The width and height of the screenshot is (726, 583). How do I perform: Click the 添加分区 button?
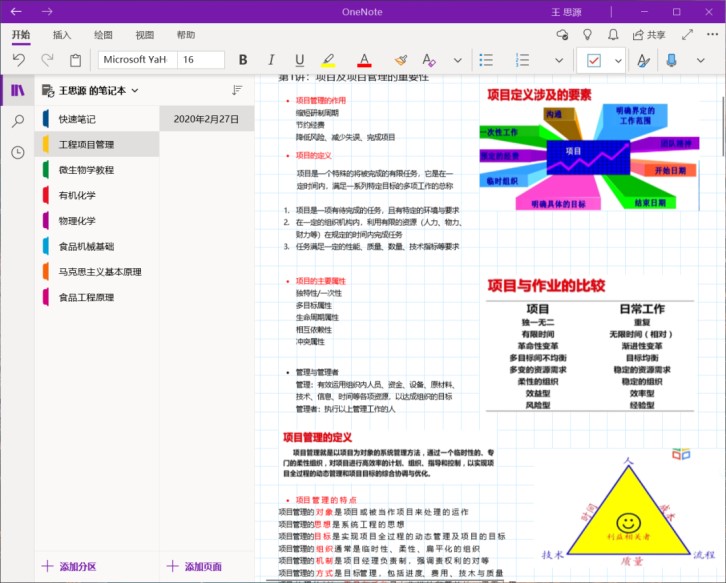(x=68, y=567)
